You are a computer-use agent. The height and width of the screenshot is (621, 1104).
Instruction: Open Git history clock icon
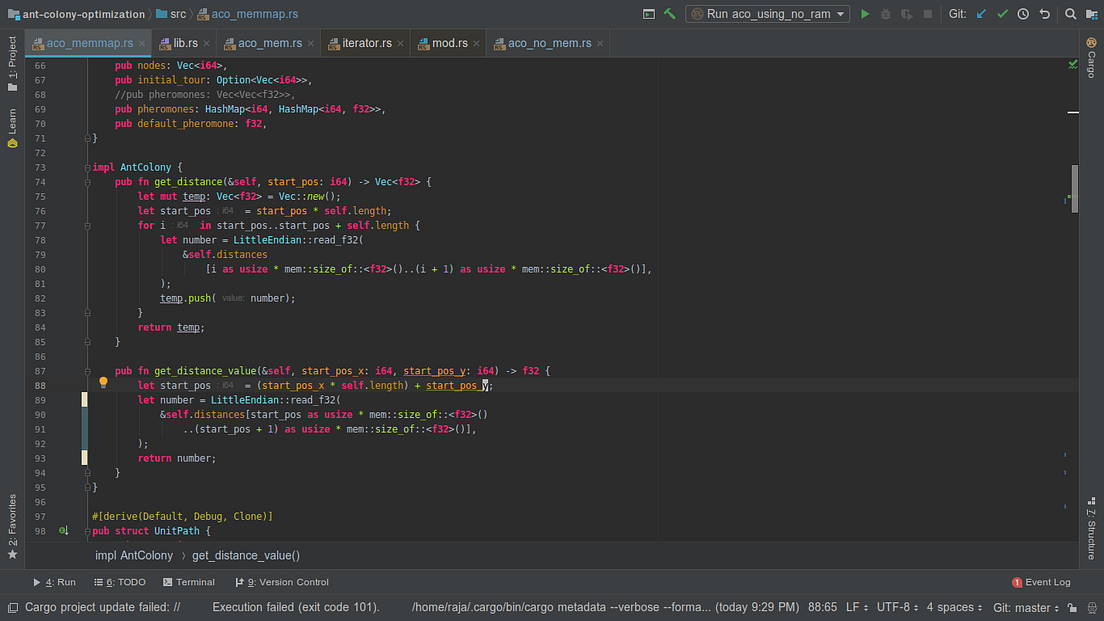click(x=1023, y=14)
